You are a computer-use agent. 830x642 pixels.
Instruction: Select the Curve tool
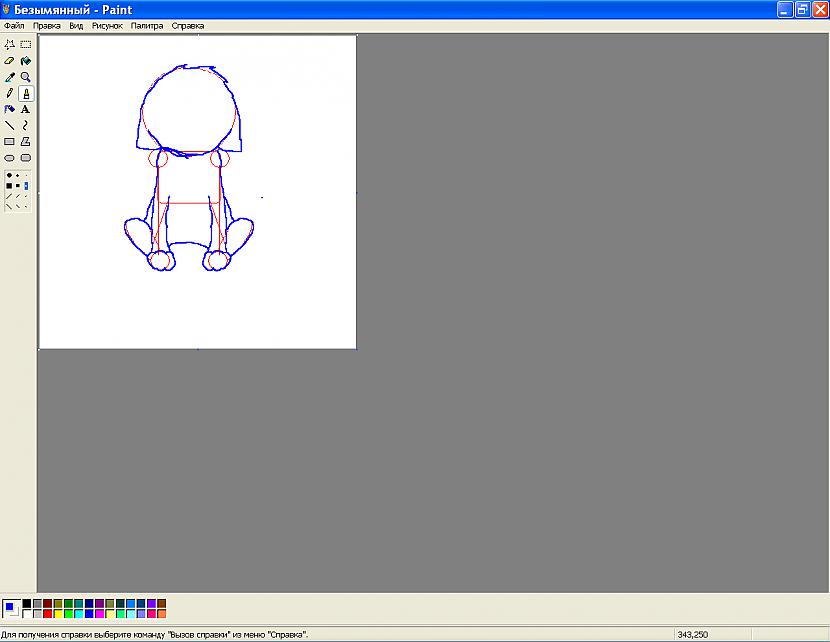pyautogui.click(x=25, y=125)
